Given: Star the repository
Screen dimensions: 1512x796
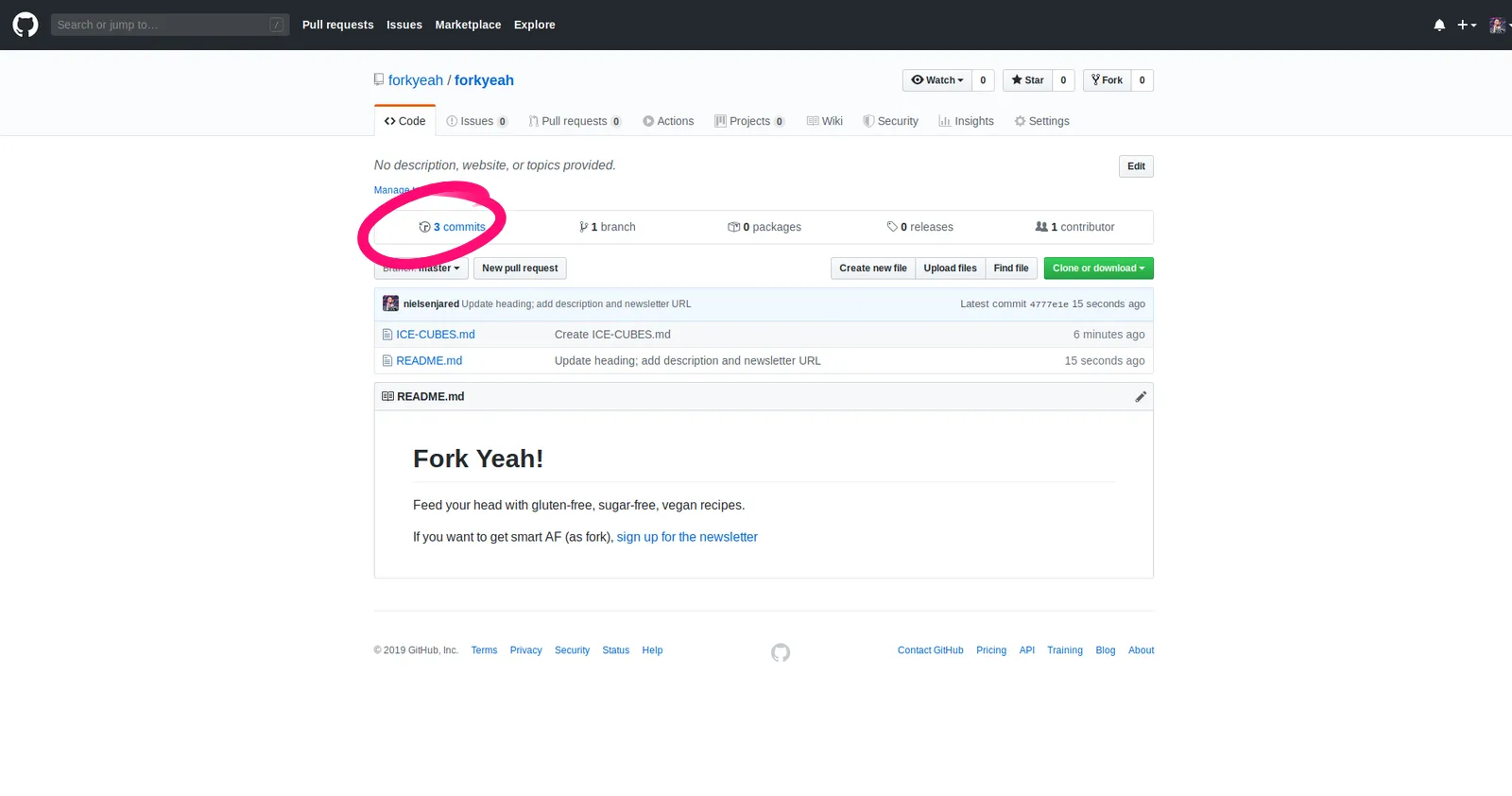Looking at the screenshot, I should [1027, 80].
